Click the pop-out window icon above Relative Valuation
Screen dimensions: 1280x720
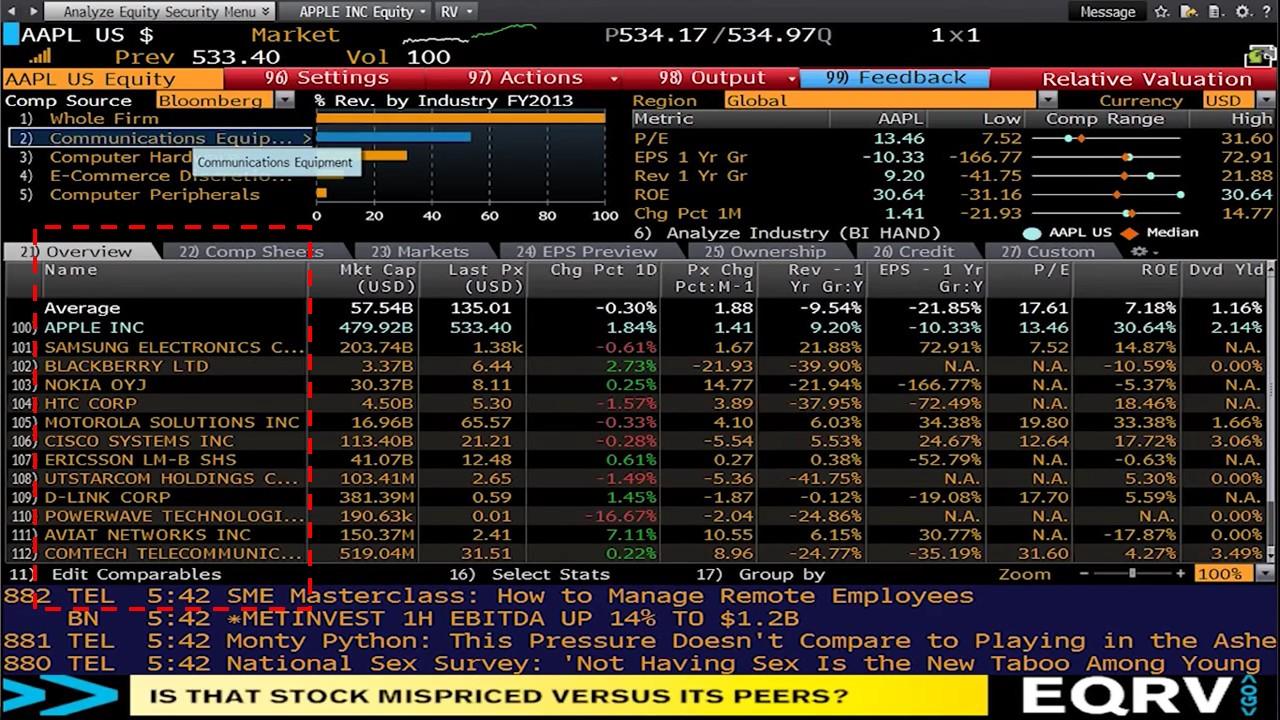point(1261,58)
